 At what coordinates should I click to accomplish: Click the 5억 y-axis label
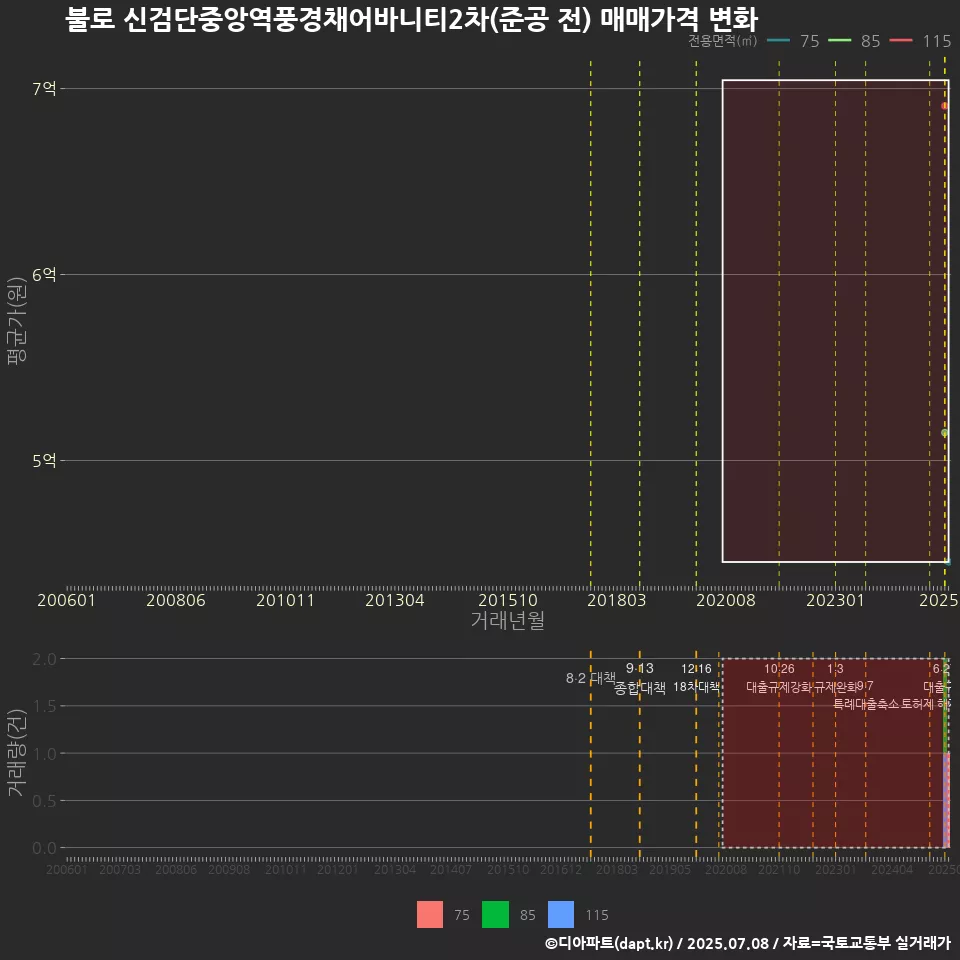pyautogui.click(x=44, y=460)
